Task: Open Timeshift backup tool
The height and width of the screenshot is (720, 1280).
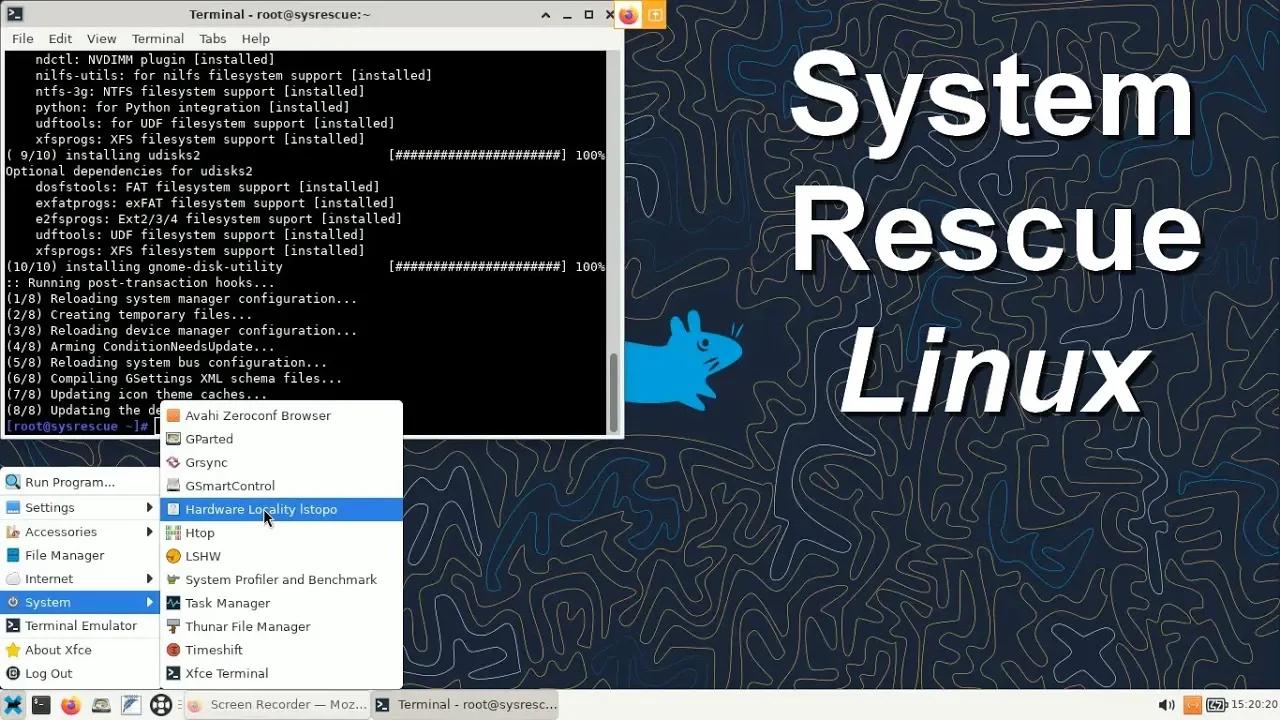Action: pos(213,649)
